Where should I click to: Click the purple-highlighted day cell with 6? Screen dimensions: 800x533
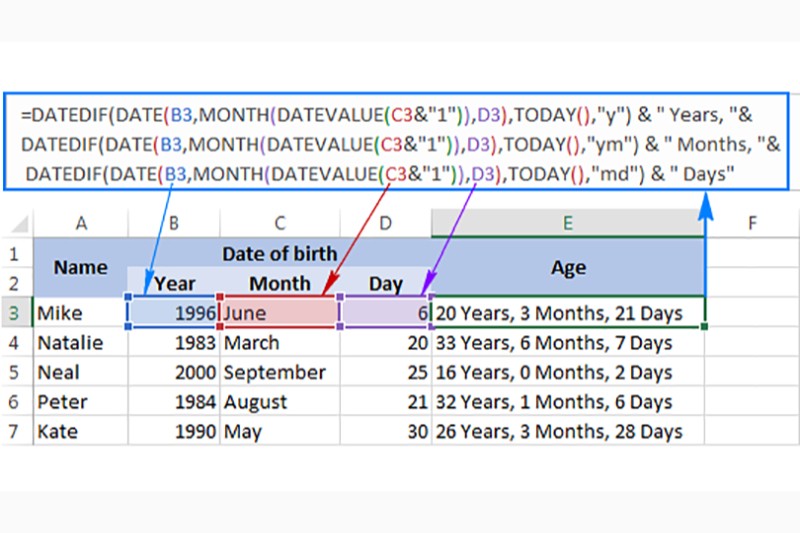point(386,313)
